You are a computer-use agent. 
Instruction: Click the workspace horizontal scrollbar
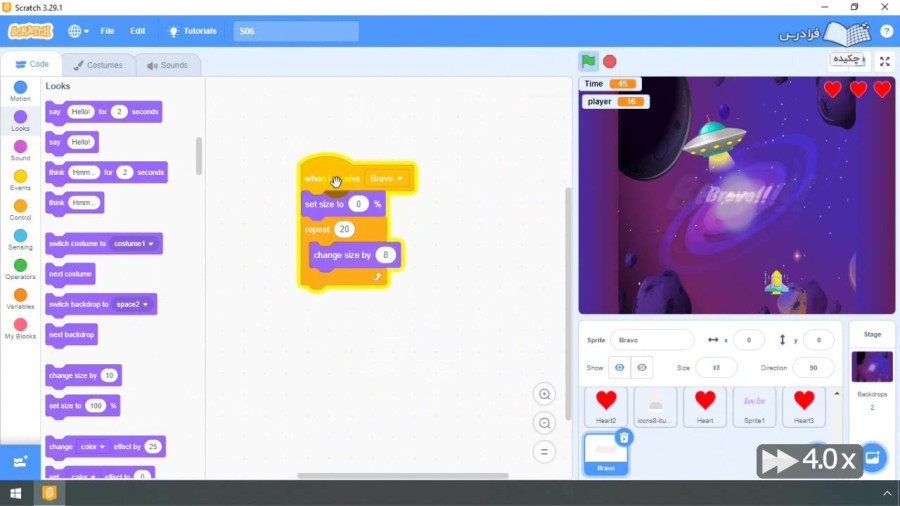tap(403, 476)
